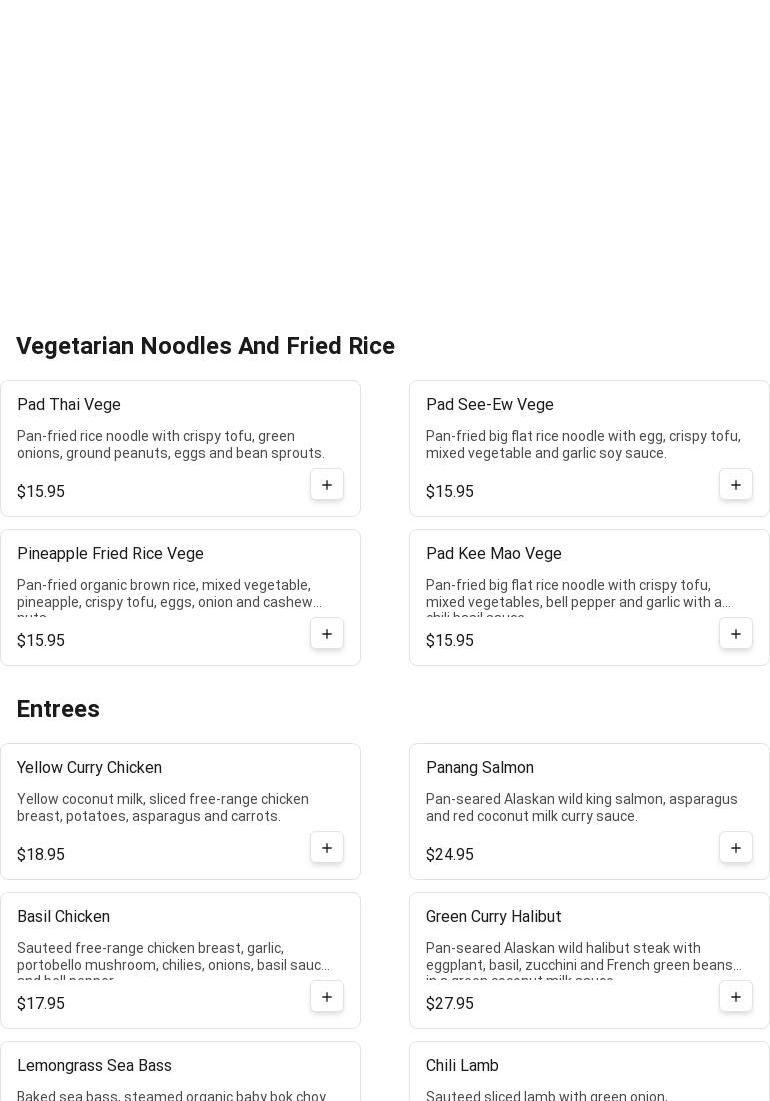Add Pad Thai Vege to order
Screen dimensions: 770x1101
coord(327,485)
